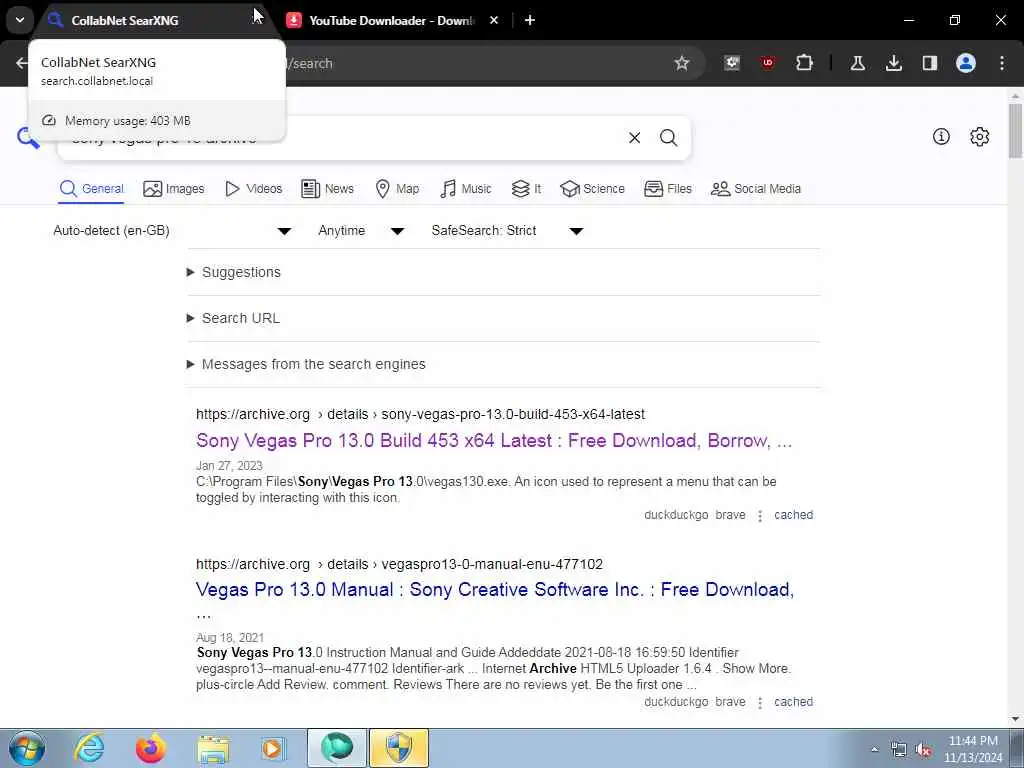Open the uBlock Origin extension icon
Image resolution: width=1024 pixels, height=768 pixels.
pos(767,63)
